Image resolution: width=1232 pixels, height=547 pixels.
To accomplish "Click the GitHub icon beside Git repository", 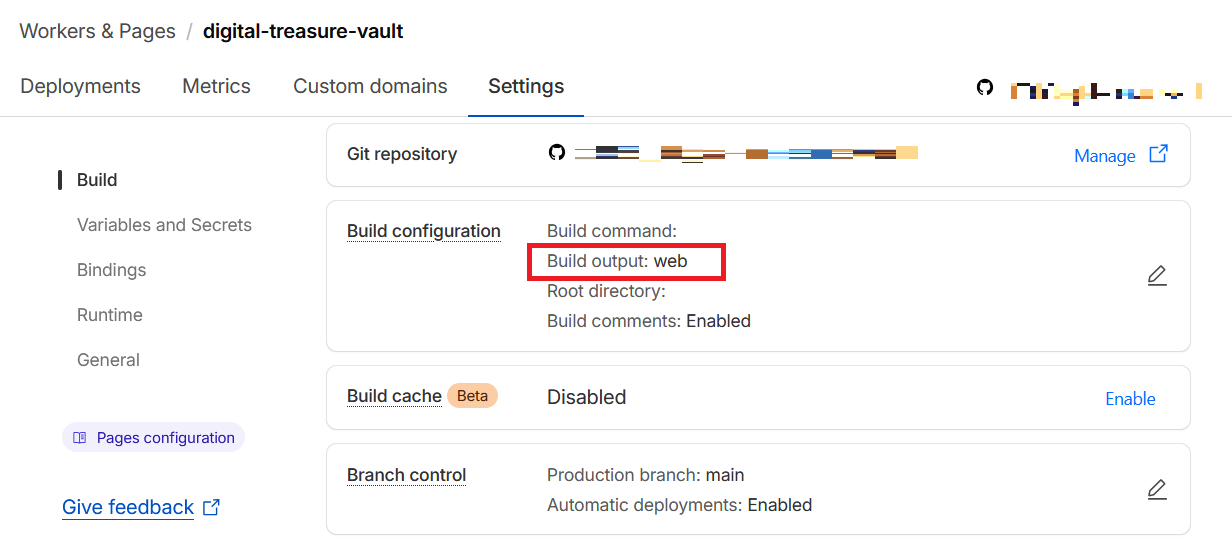I will [557, 153].
